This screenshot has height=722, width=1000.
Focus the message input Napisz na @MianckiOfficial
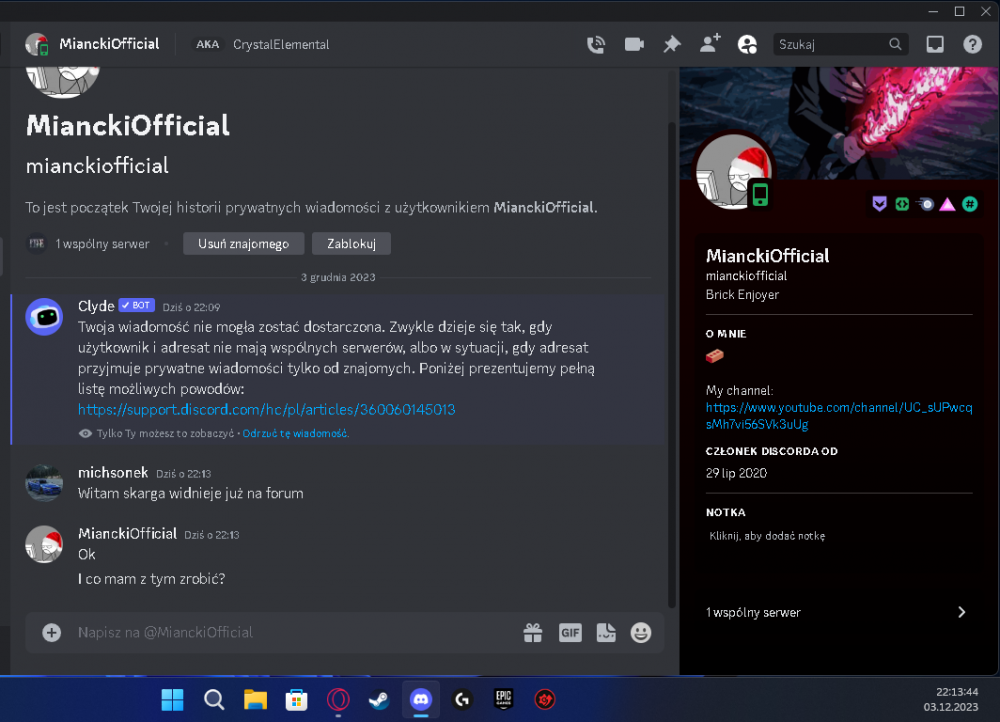pos(293,633)
